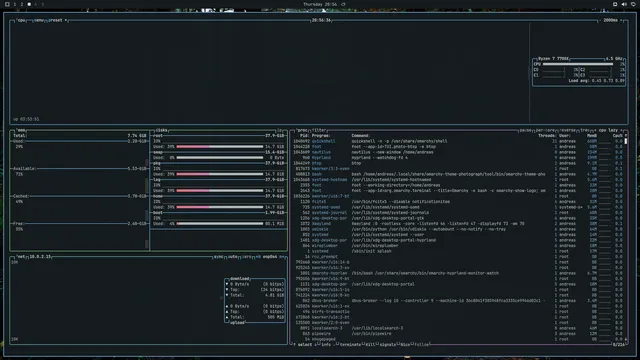Viewport: 640px width, 360px height.
Task: Select the dbus-broker process row
Action: [x=457, y=300]
